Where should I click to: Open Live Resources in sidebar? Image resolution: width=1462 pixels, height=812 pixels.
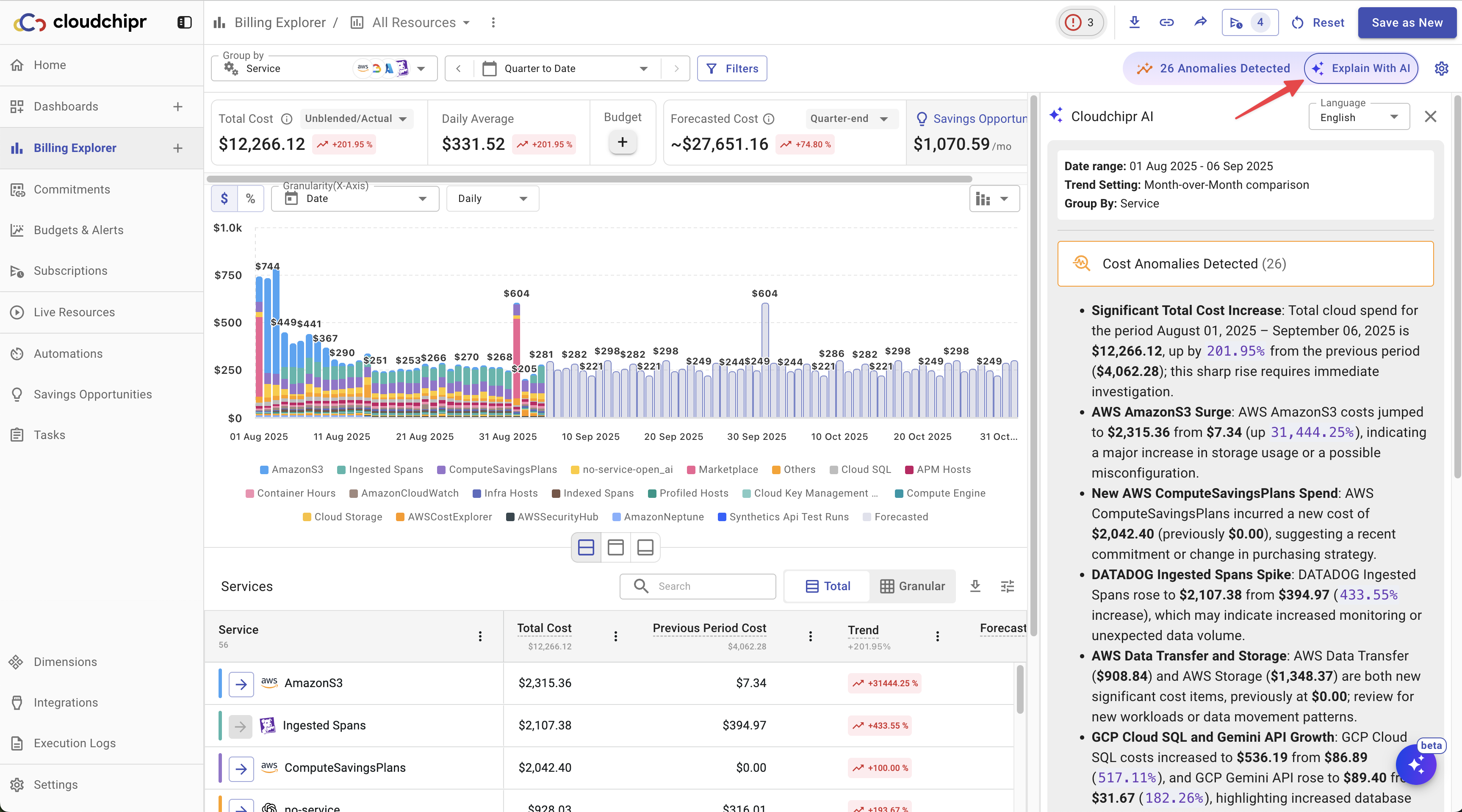point(102,312)
